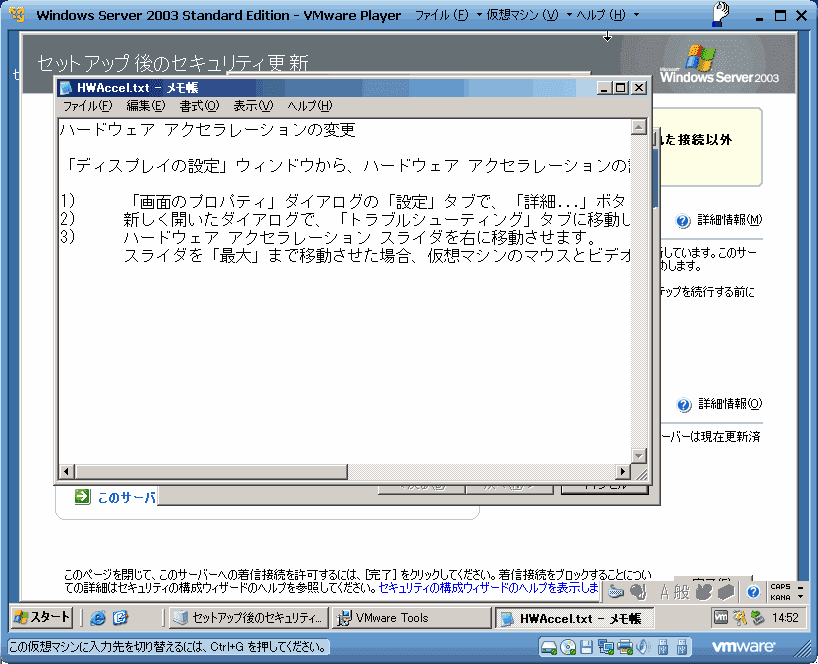
Task: Click the first VMware USB device icon
Action: [x=663, y=647]
